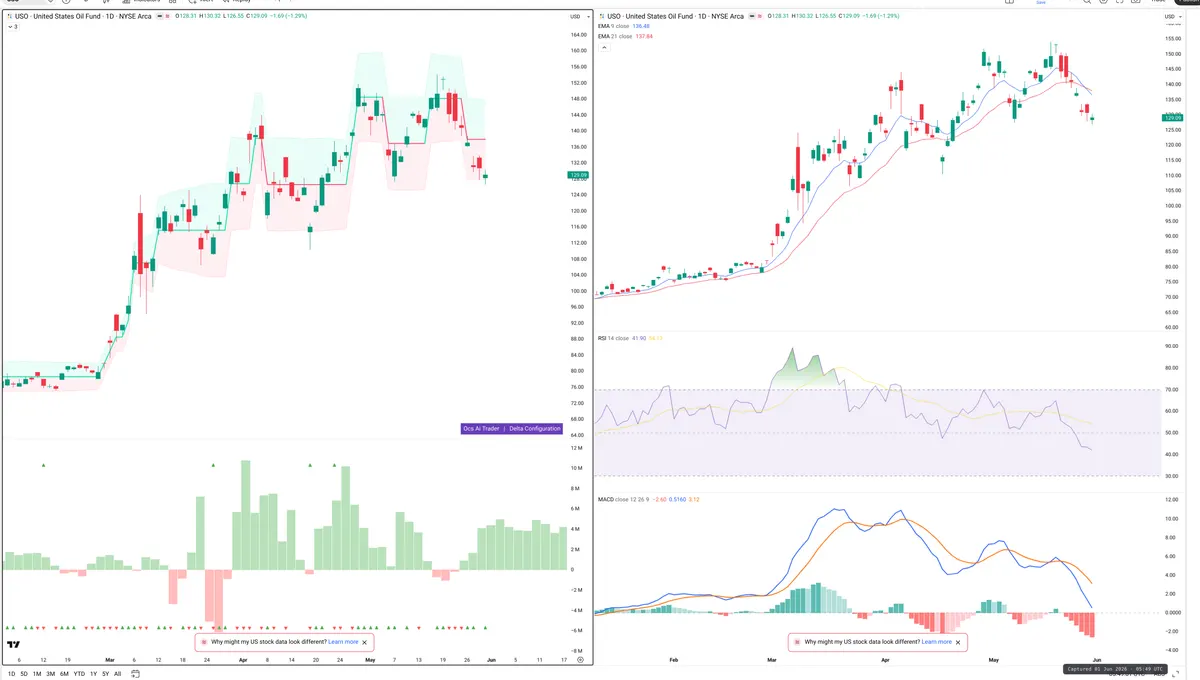This screenshot has width=1200, height=680.
Task: Click the USO symbol title on left chart
Action: coord(83,16)
